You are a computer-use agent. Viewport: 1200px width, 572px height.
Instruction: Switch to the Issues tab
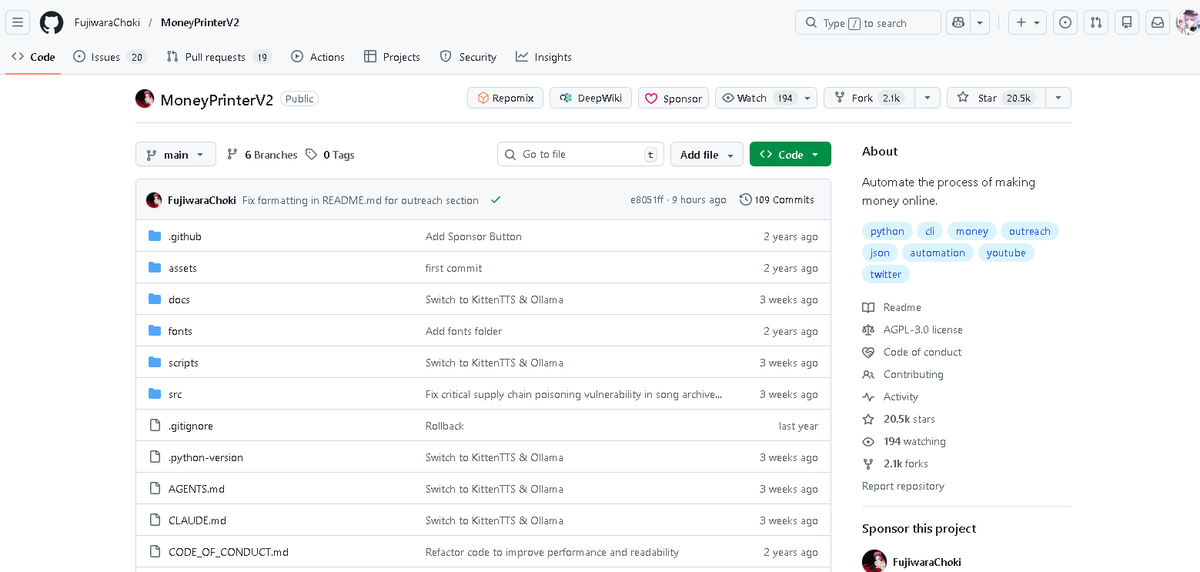click(x=109, y=57)
